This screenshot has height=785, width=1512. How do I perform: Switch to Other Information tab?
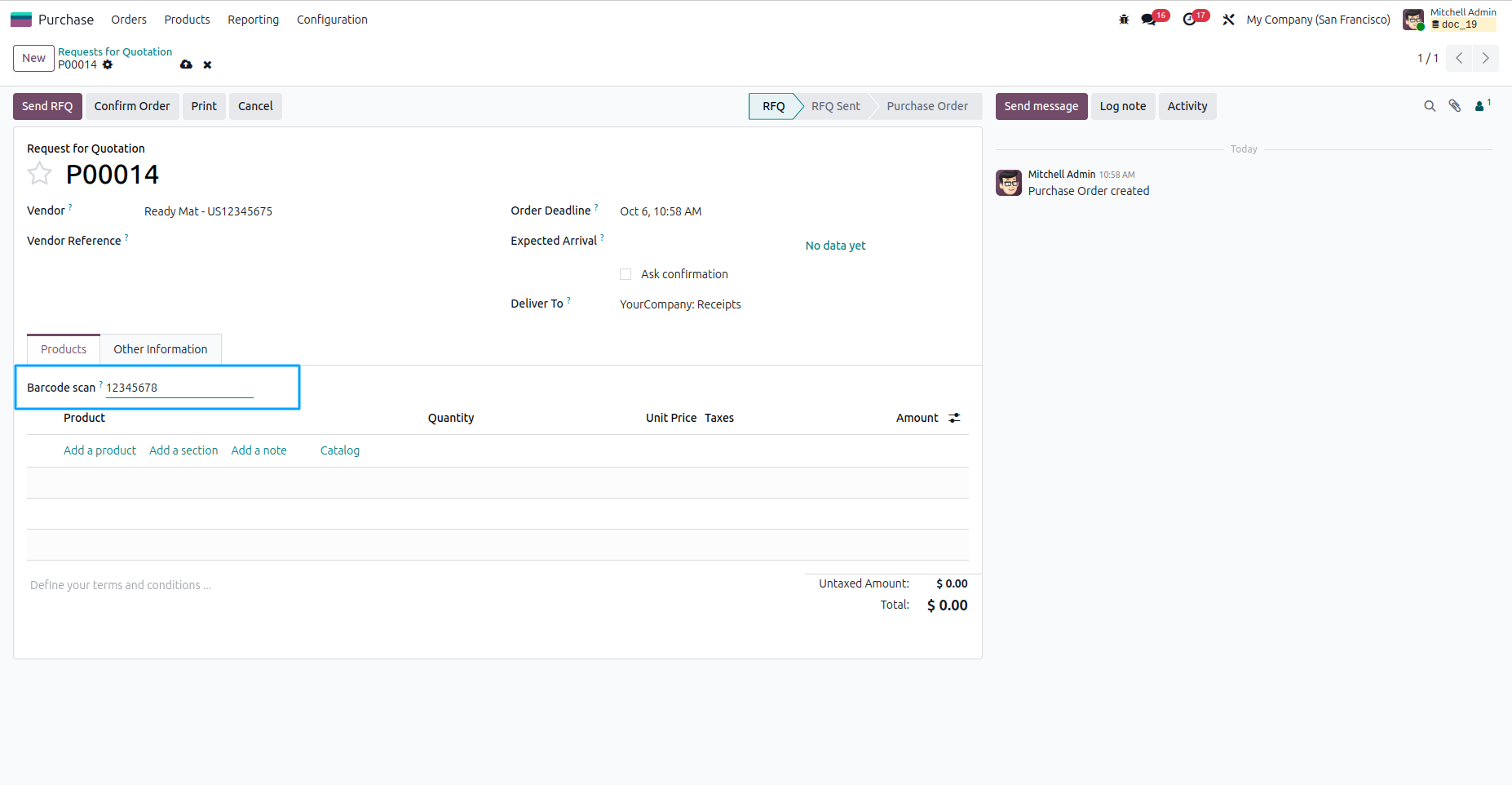(x=161, y=349)
